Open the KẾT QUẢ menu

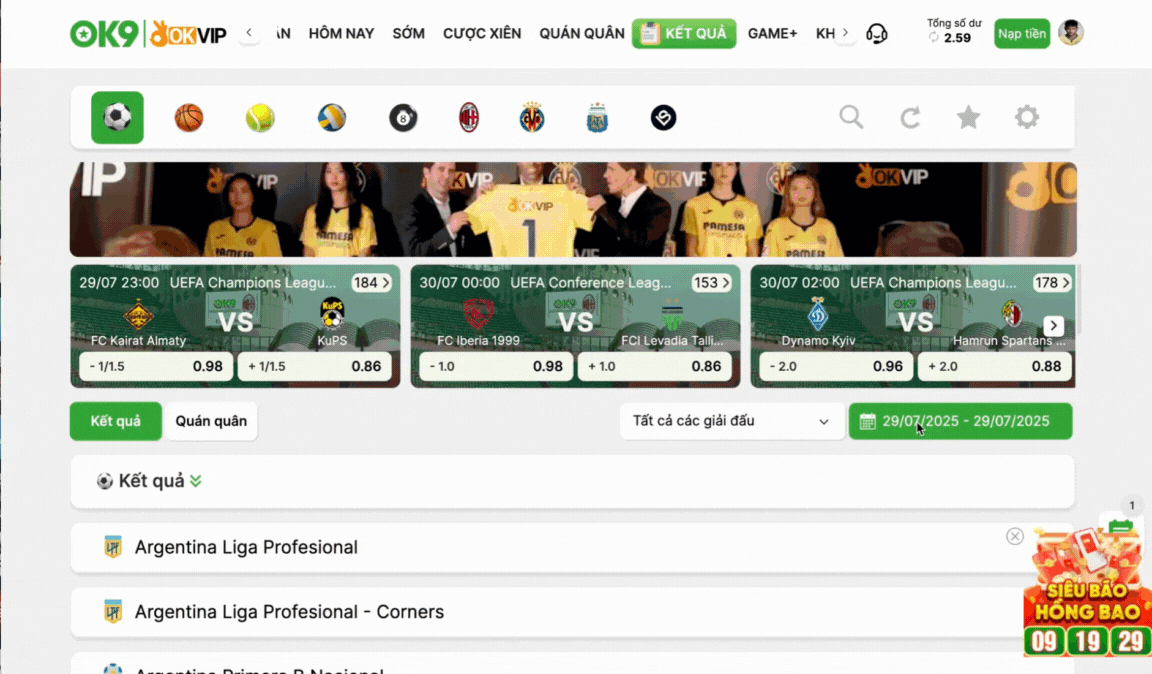(x=684, y=34)
